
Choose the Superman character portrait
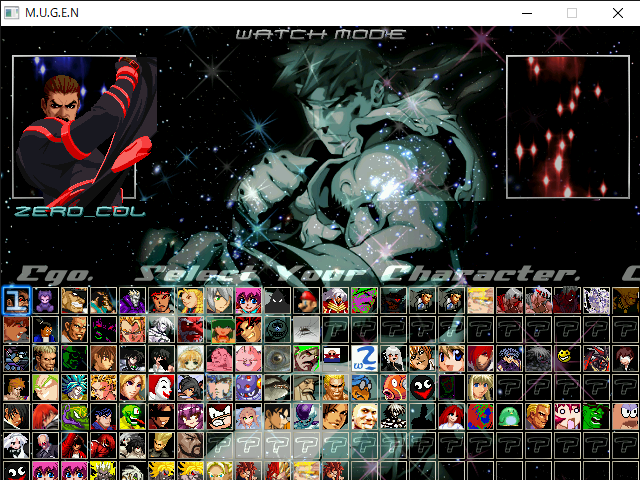tap(103, 417)
